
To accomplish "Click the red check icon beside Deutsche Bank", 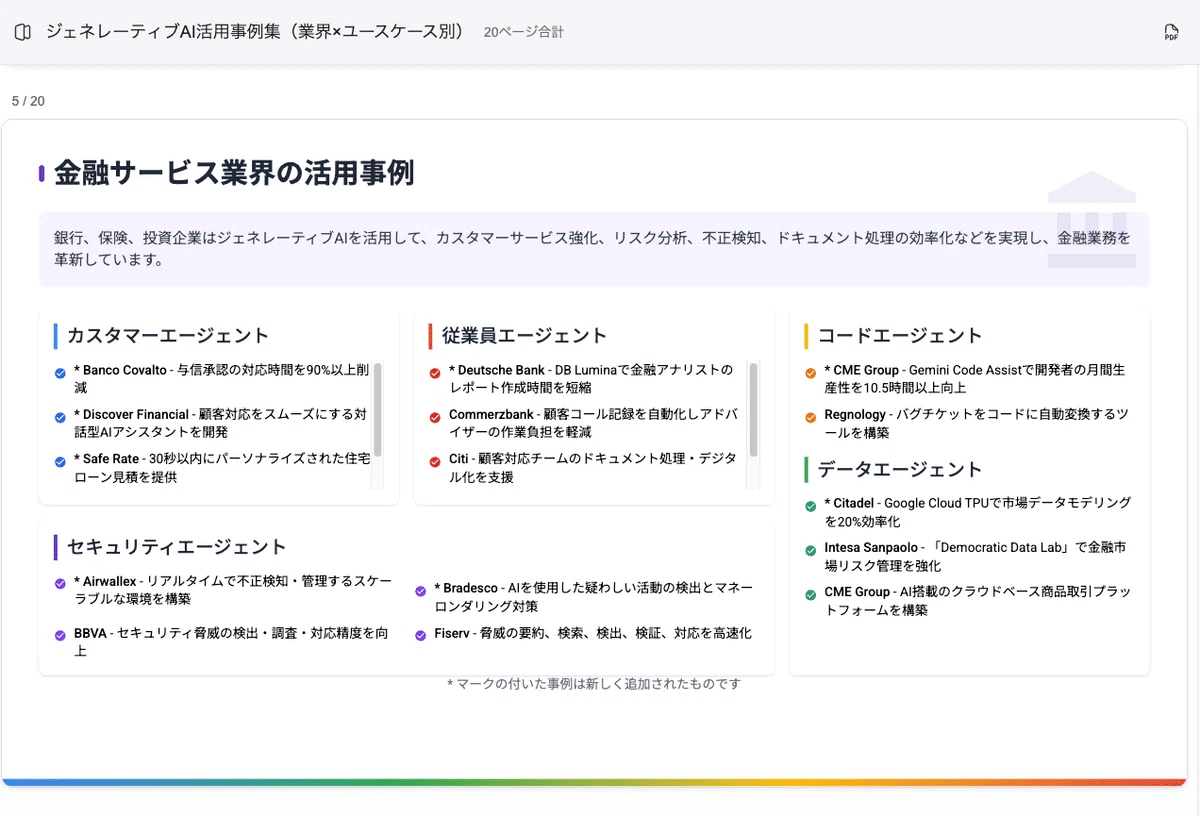I will 435,374.
